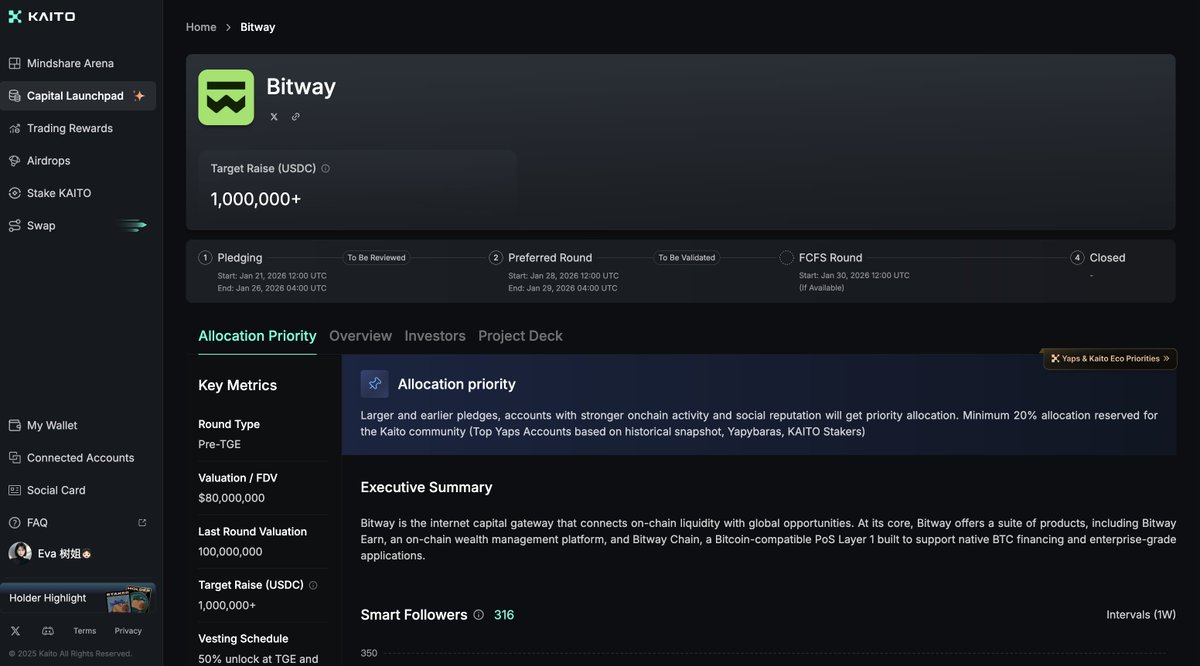This screenshot has height=666, width=1200.
Task: Click the To Be Reviewed badge
Action: [x=376, y=258]
